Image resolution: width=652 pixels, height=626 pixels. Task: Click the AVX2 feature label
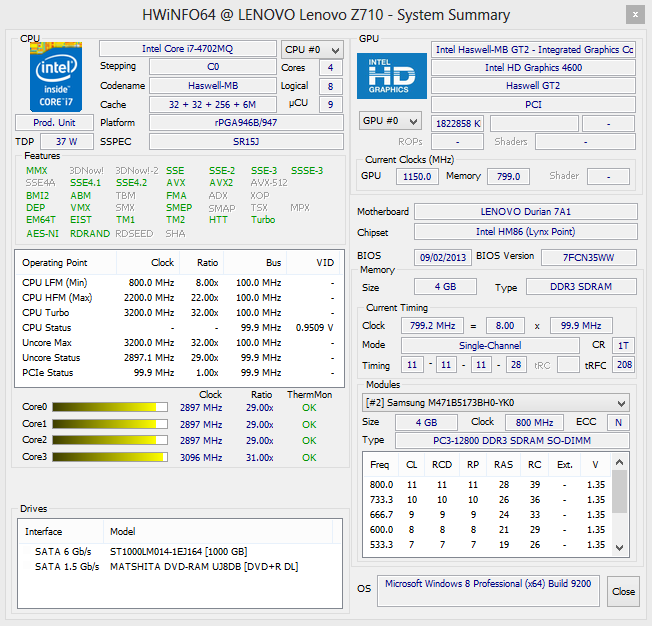(221, 183)
